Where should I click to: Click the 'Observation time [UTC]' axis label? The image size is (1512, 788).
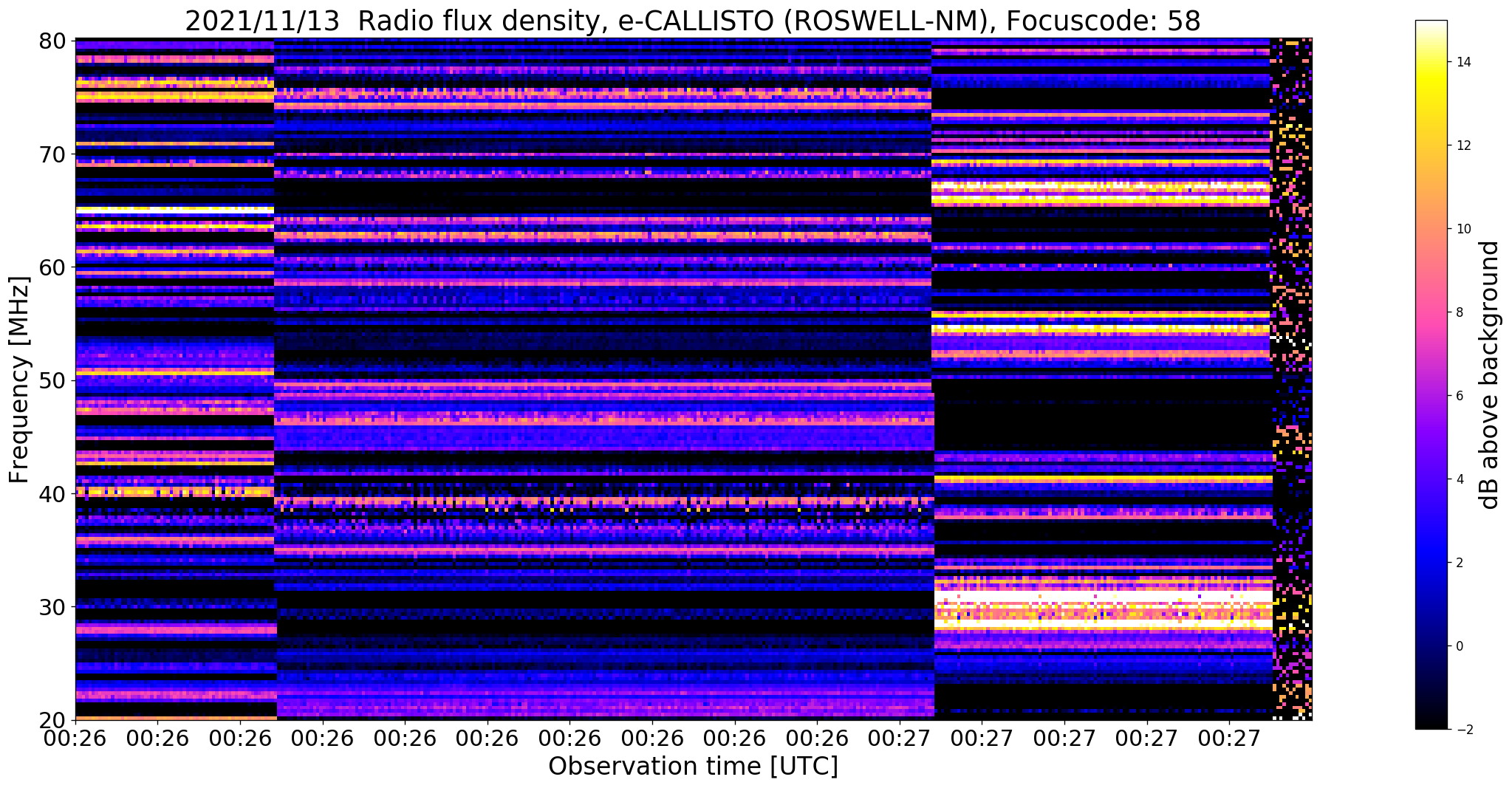pos(693,767)
